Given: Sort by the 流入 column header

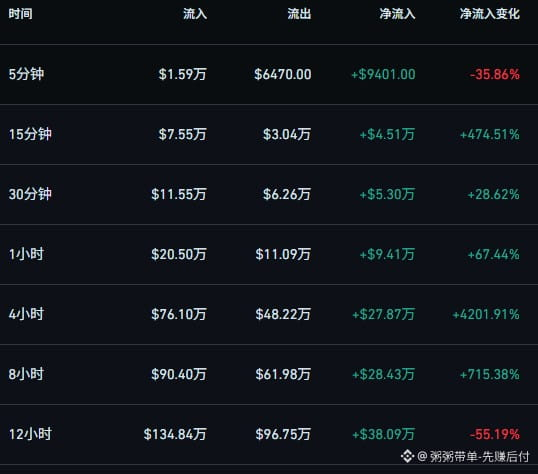Looking at the screenshot, I should coord(195,14).
